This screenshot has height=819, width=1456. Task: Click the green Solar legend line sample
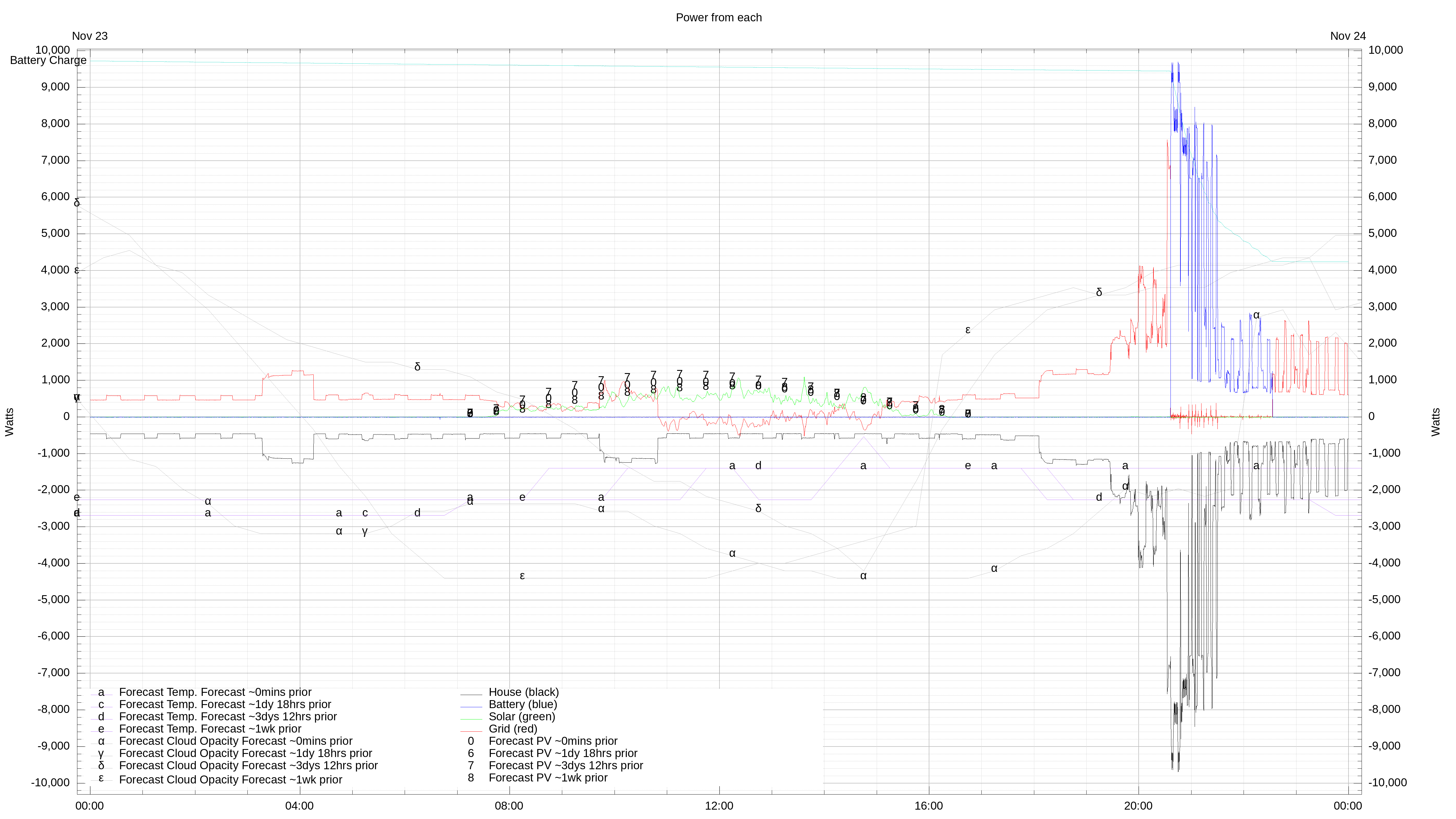tap(471, 719)
